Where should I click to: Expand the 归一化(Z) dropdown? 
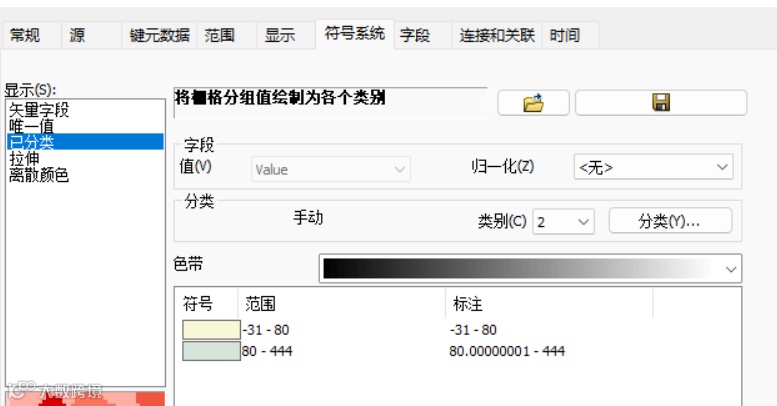[654, 167]
